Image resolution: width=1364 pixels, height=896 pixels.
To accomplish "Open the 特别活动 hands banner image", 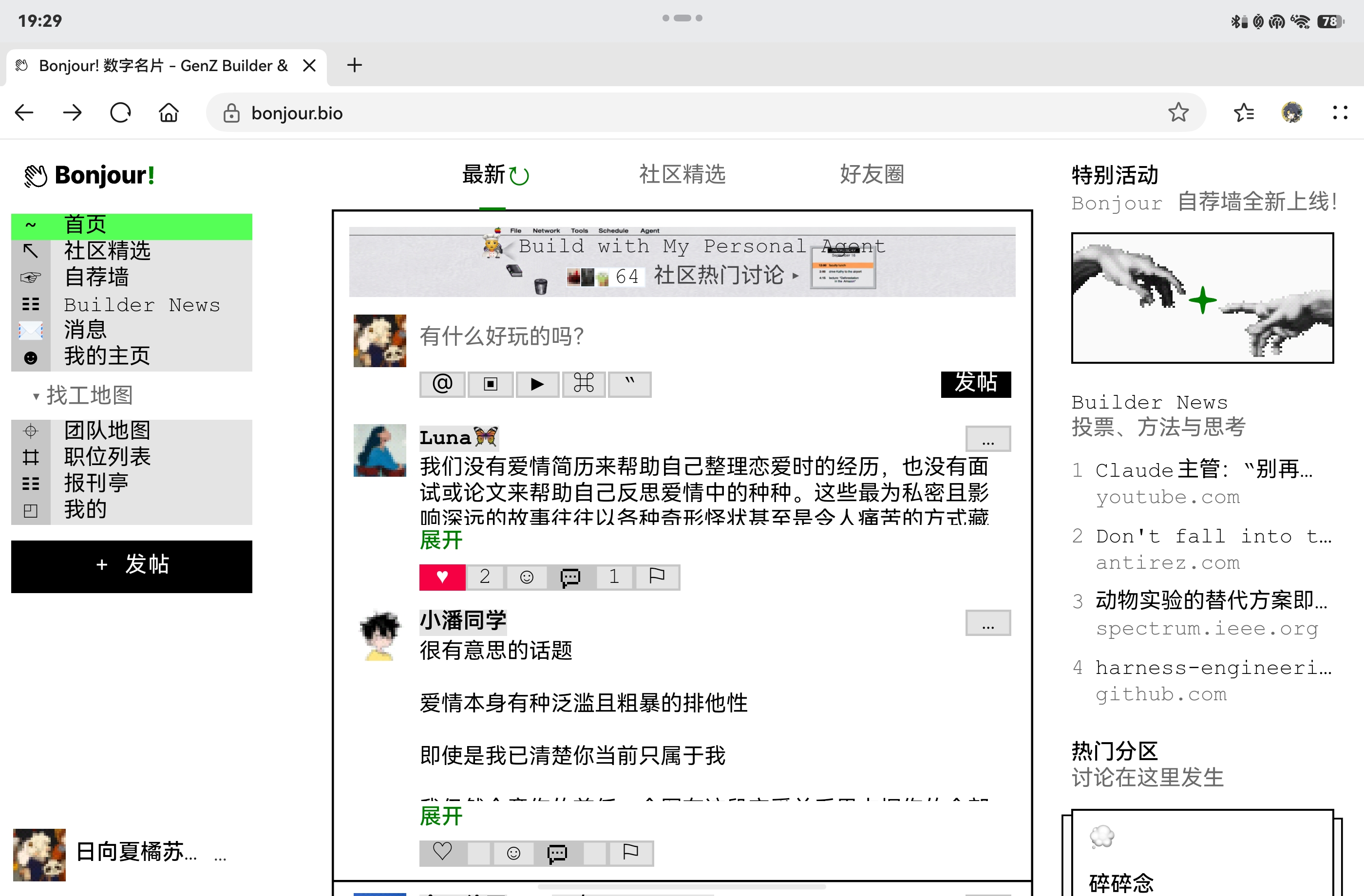I will 1202,298.
